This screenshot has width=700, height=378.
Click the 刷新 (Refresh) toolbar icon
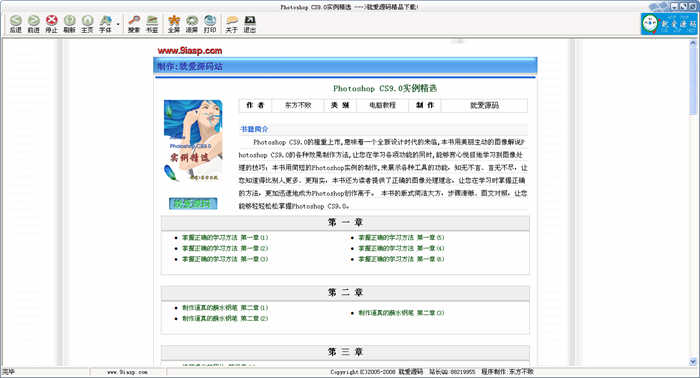click(x=70, y=24)
